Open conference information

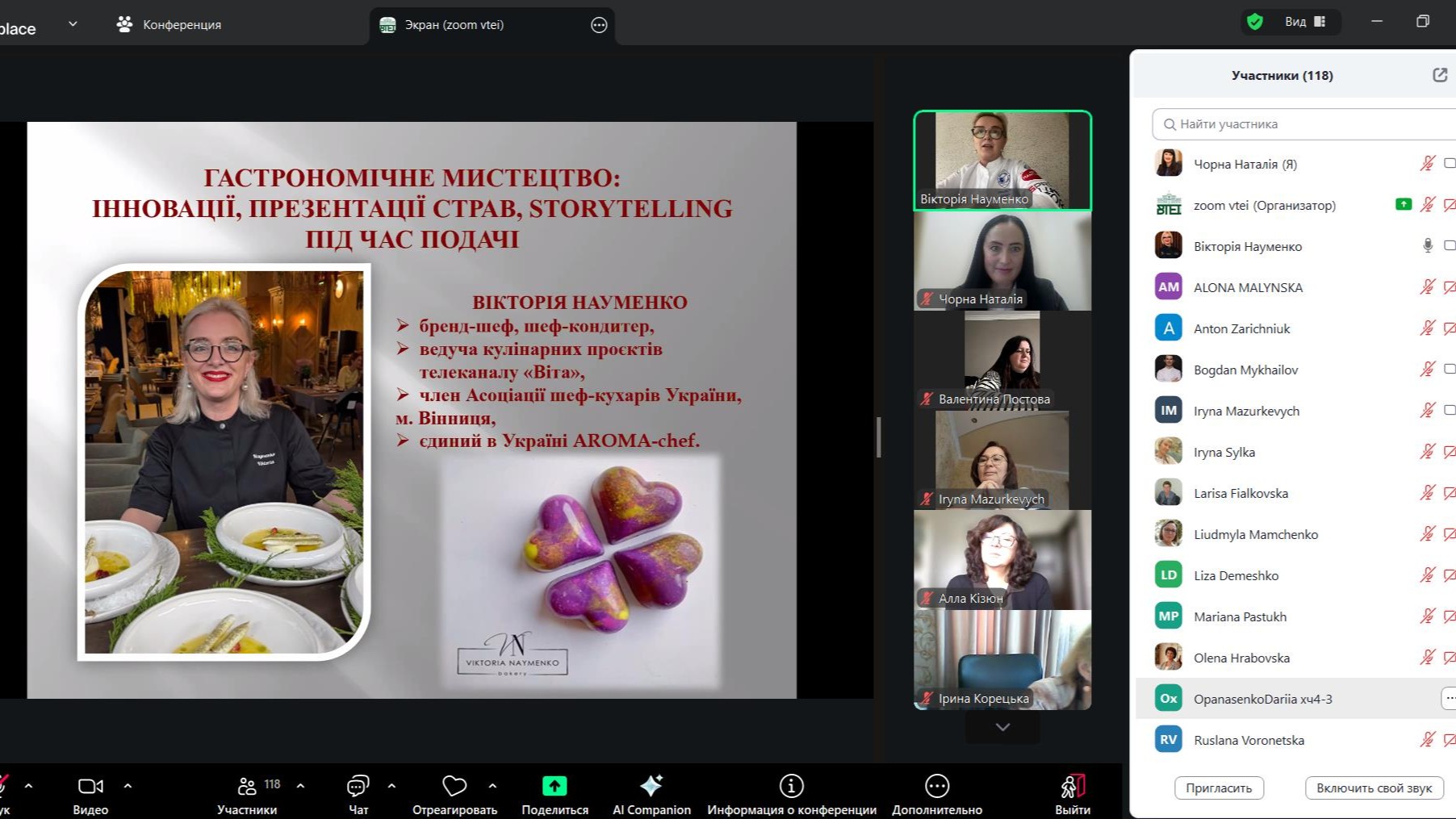(791, 786)
